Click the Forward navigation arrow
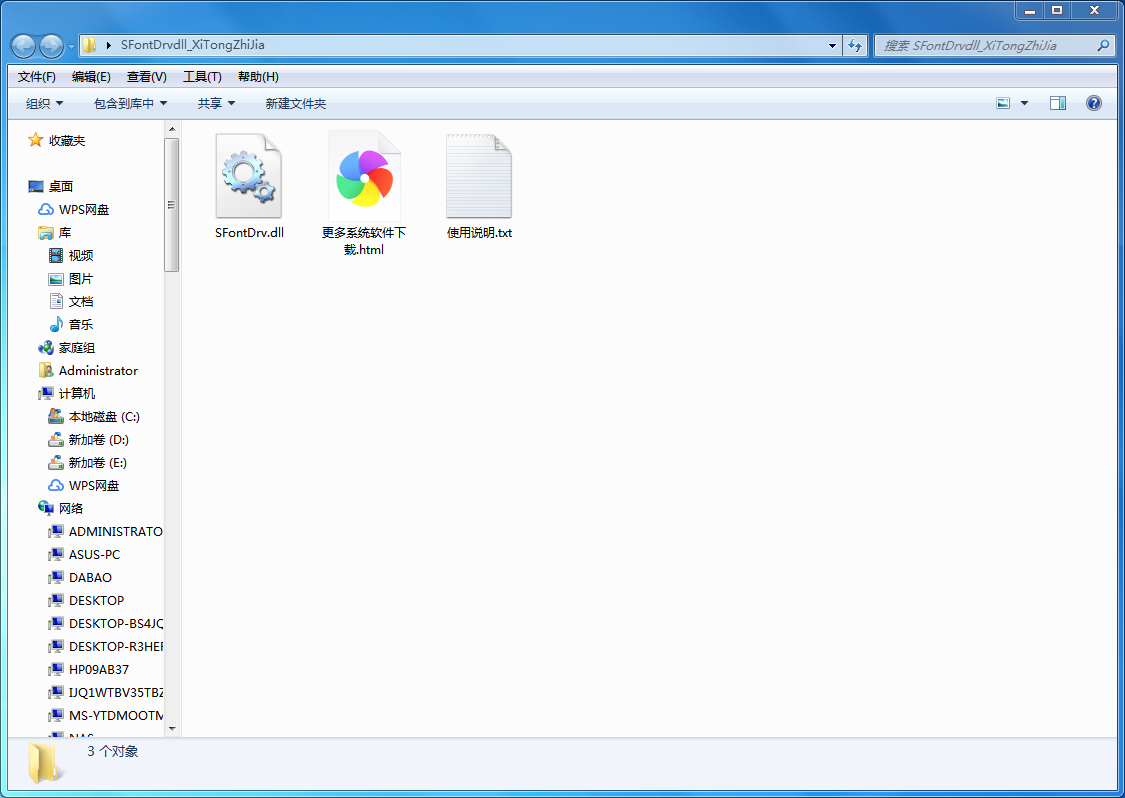 pos(51,46)
